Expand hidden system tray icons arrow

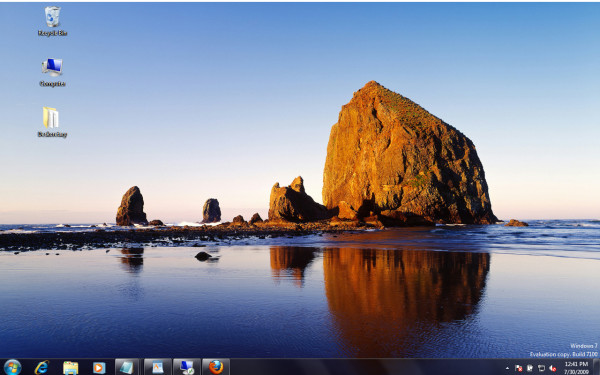(507, 368)
